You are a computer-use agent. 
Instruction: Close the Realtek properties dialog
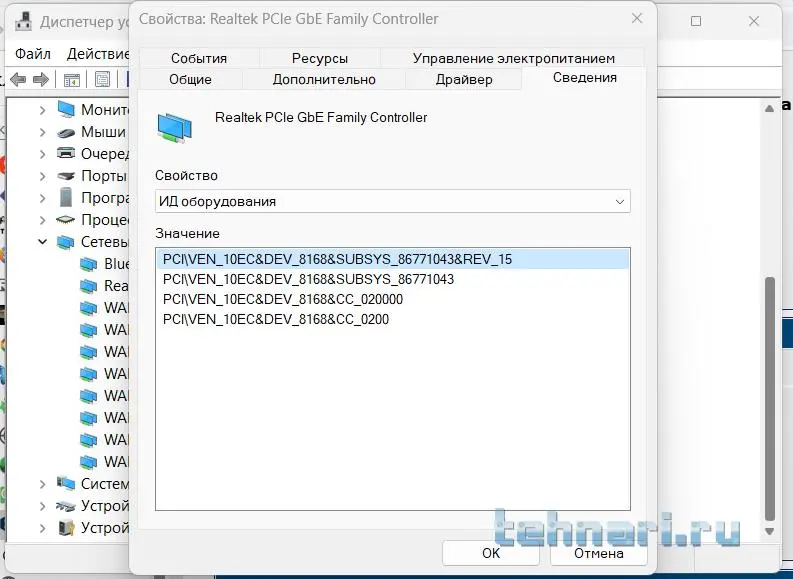pos(637,19)
